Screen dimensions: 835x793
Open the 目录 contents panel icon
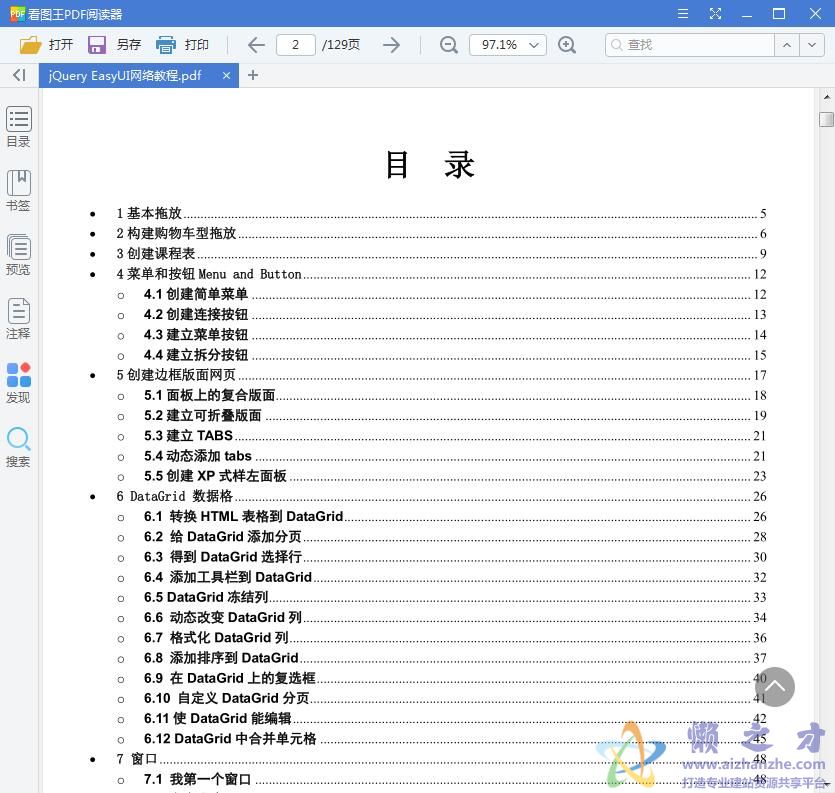18,125
